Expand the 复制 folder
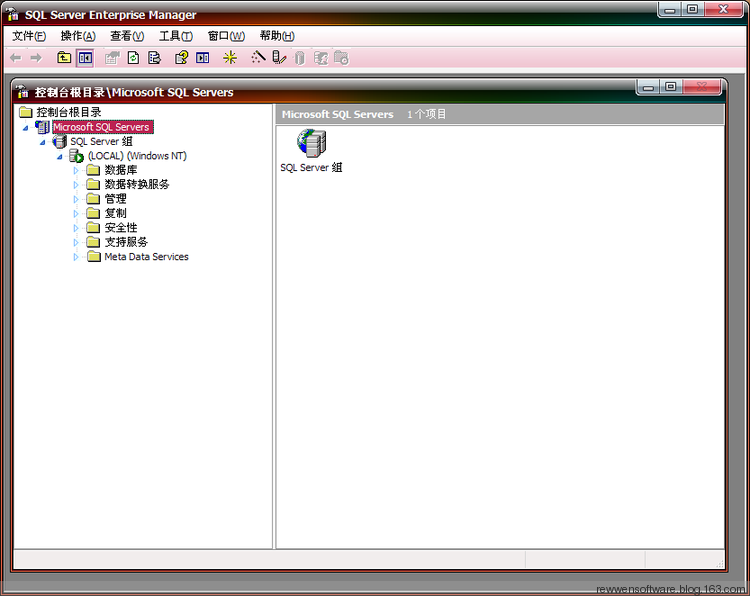Screen dimensions: 750x596 (76, 213)
